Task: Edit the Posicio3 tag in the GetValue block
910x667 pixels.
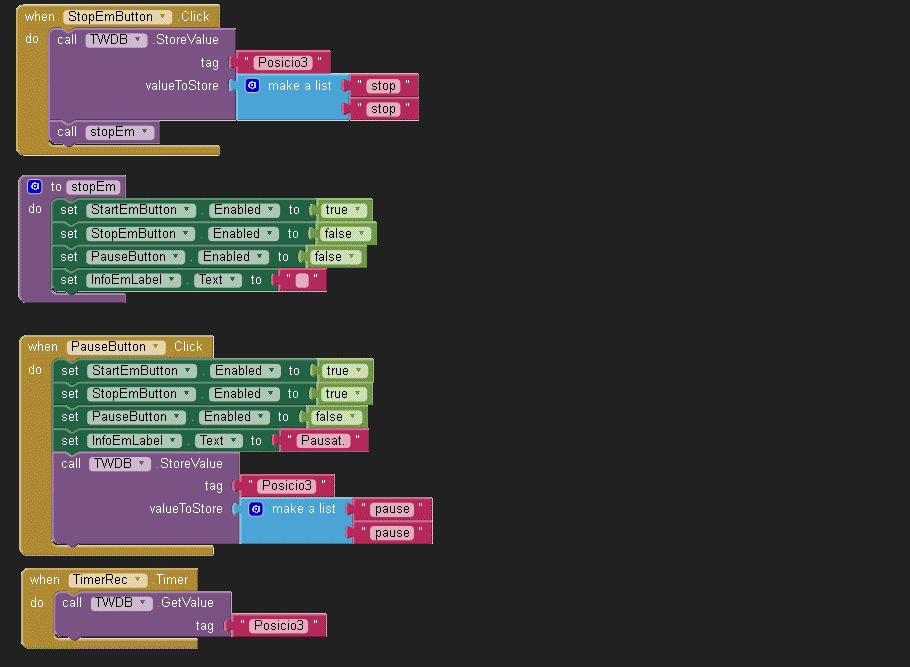Action: tap(277, 626)
